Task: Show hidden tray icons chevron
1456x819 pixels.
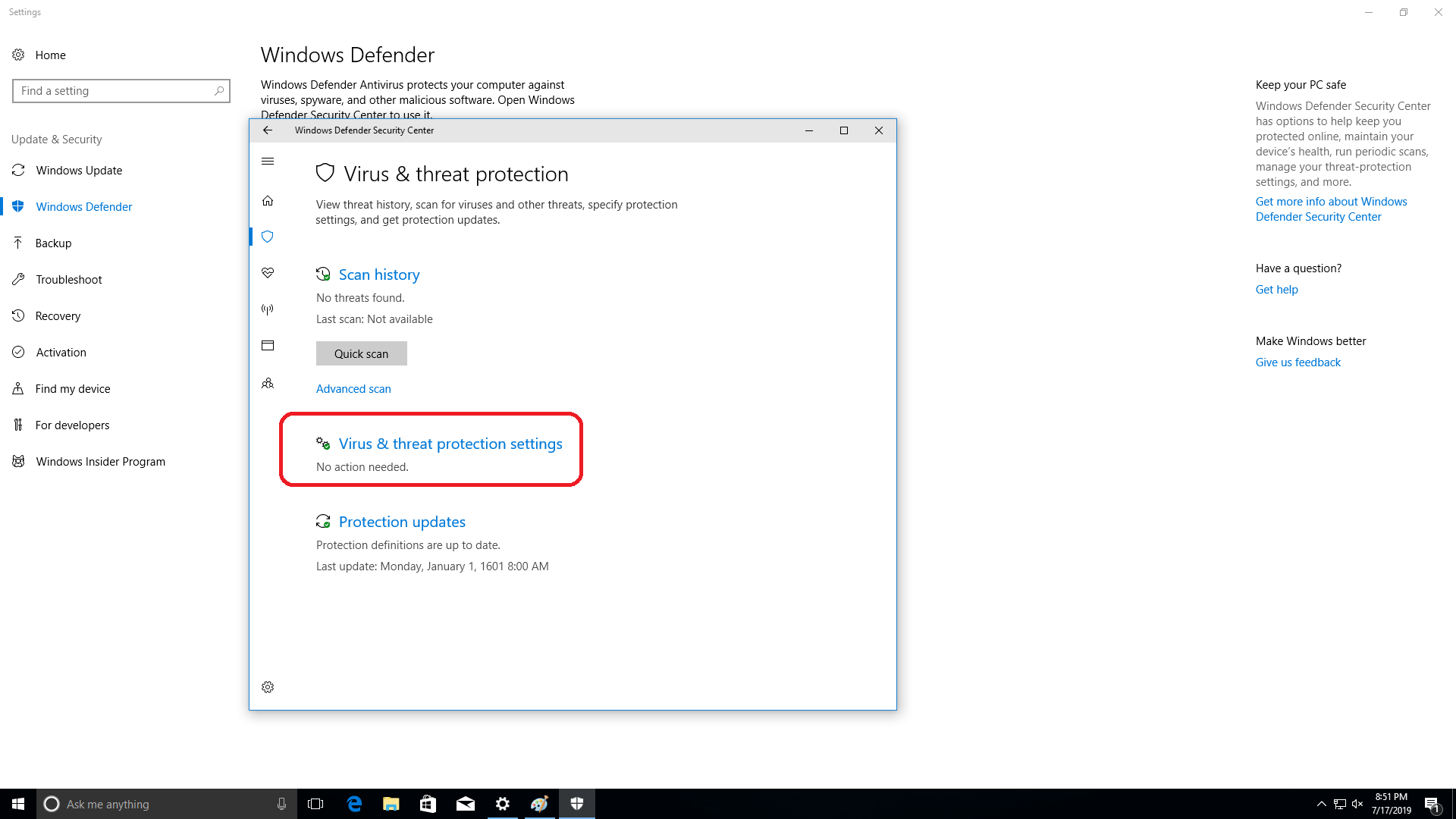Action: tap(1321, 804)
